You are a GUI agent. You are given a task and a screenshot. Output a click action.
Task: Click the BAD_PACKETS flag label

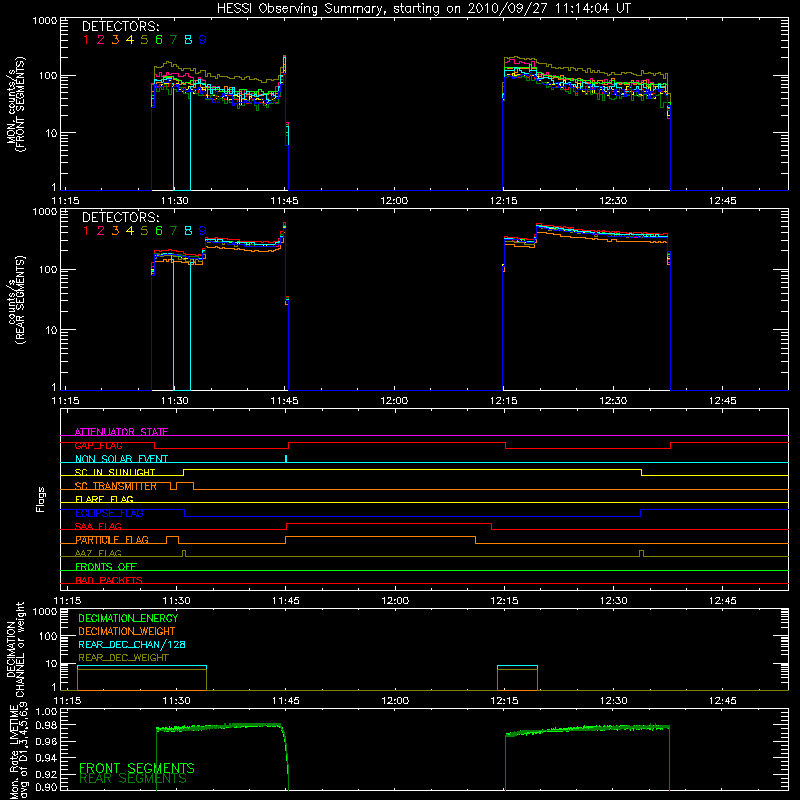point(109,580)
